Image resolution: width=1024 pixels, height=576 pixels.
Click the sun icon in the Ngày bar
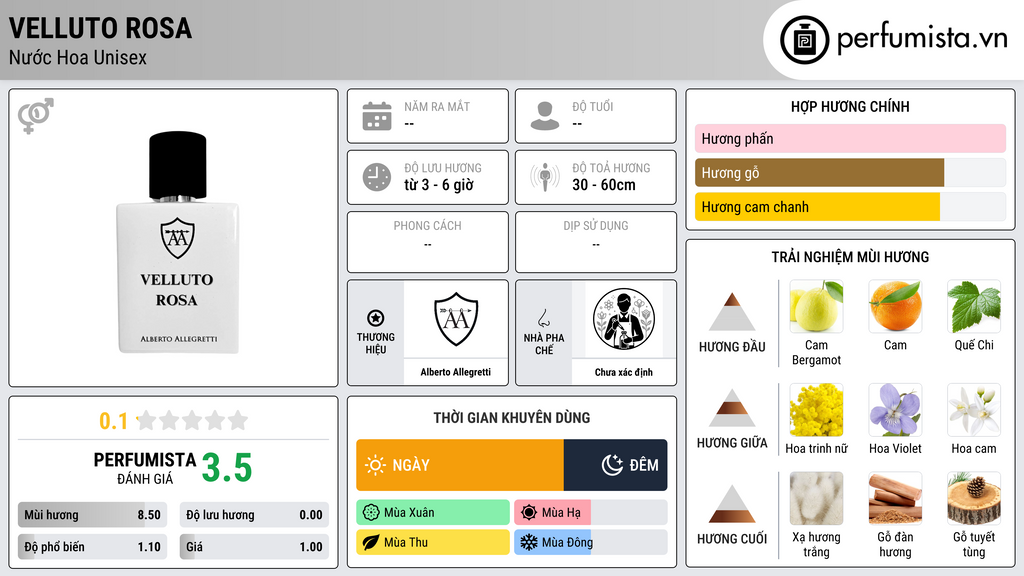tap(375, 465)
